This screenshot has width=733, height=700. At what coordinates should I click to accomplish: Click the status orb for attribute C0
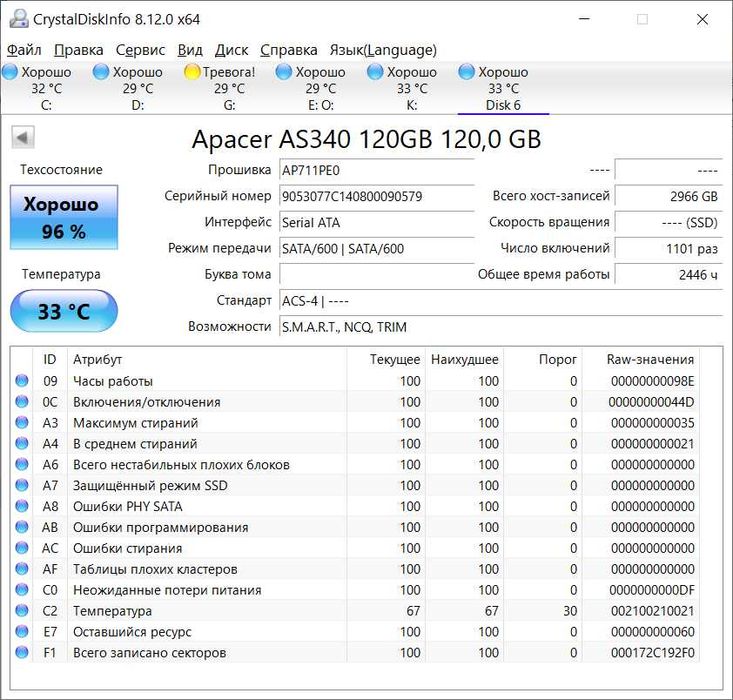(22, 590)
